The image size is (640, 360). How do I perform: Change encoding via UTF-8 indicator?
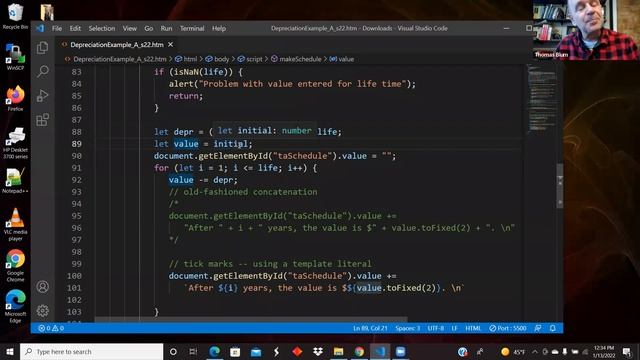coord(436,328)
